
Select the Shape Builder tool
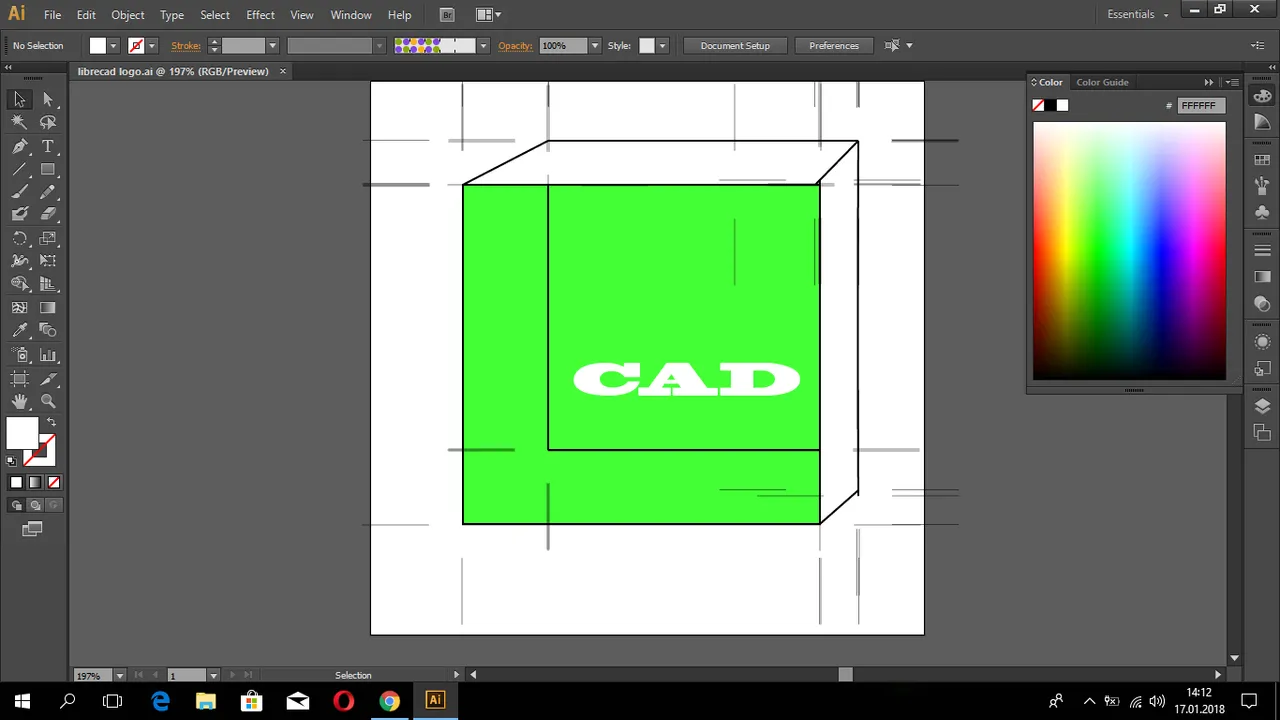19,284
